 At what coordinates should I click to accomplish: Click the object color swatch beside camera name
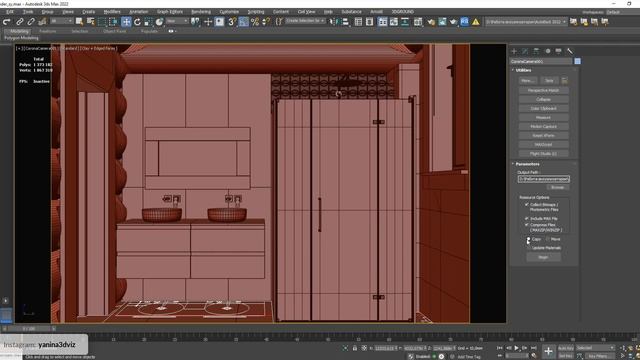pos(578,61)
